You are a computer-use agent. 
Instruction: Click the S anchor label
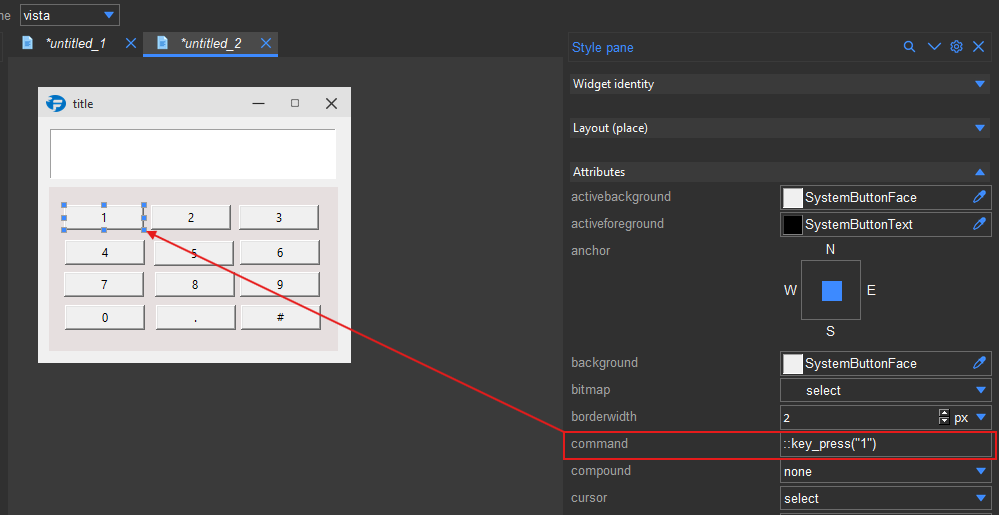point(830,331)
